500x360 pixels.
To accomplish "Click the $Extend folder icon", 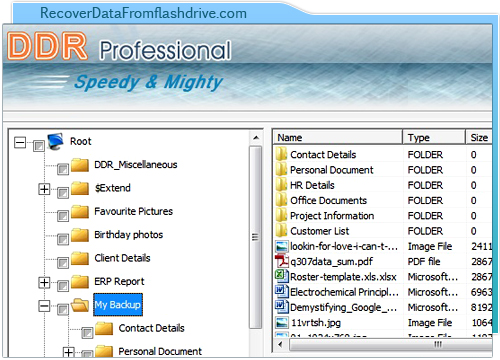I will pos(80,188).
